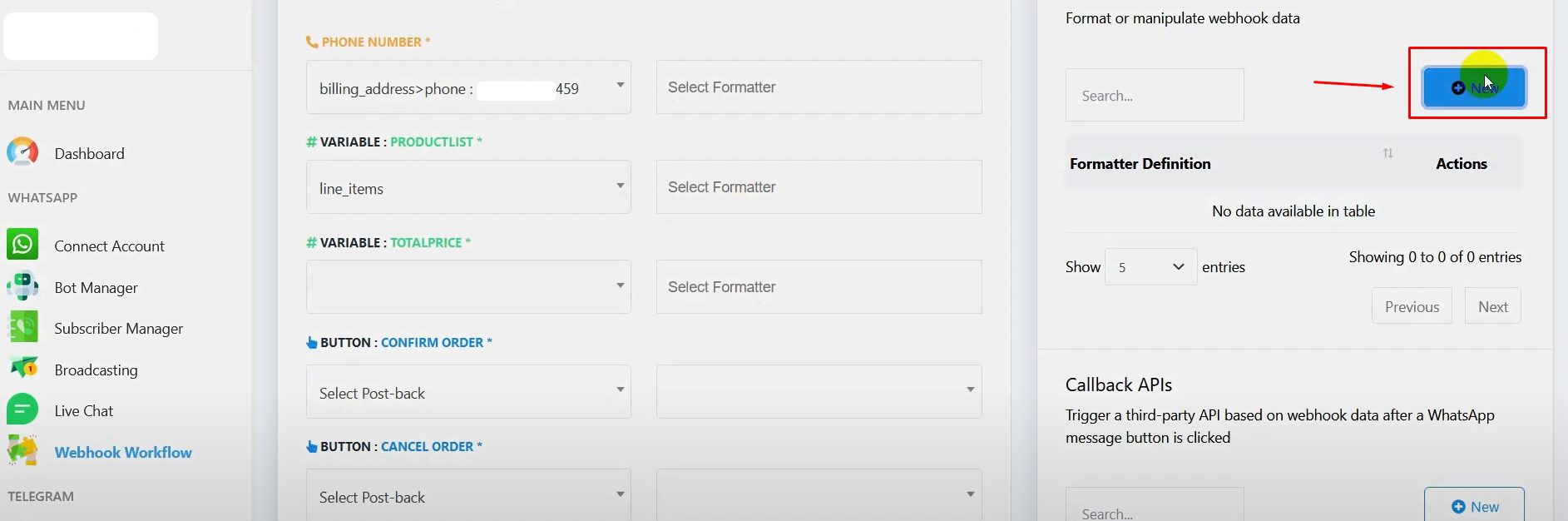Open Webhook Workflow menu item
Viewport: 1568px width, 521px height.
[x=123, y=452]
